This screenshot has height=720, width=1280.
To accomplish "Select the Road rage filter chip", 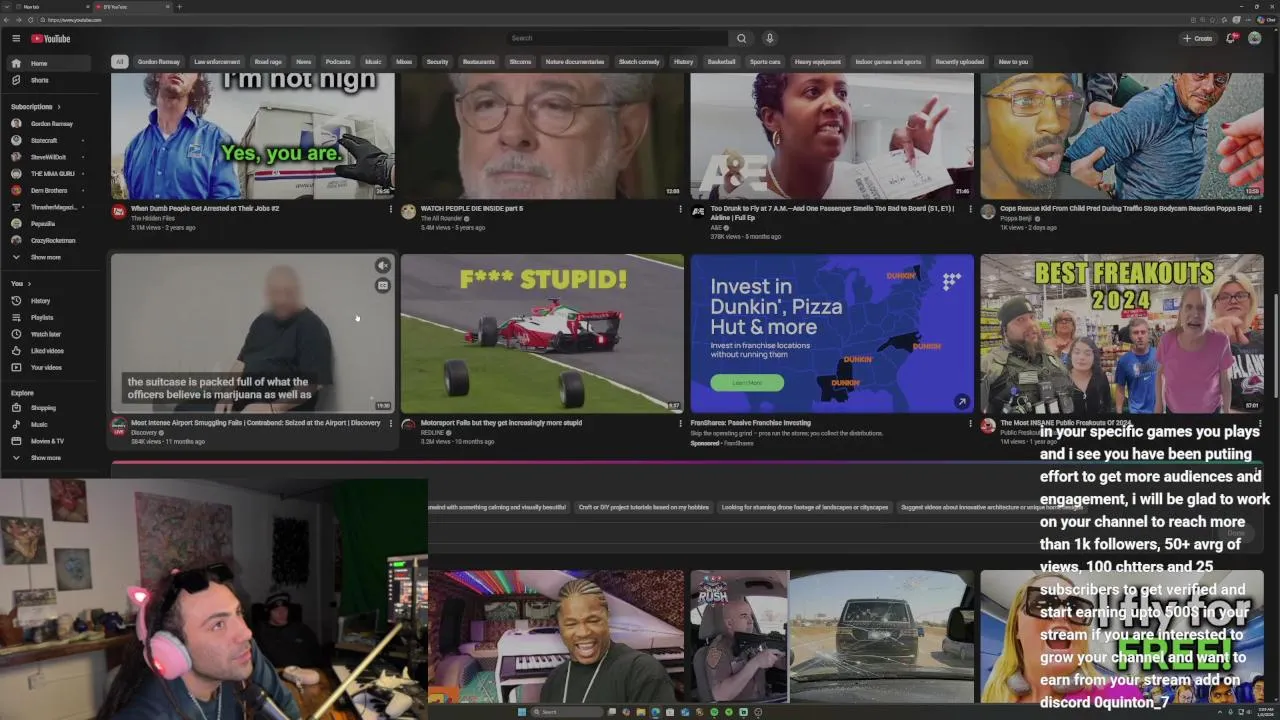I will 268,62.
